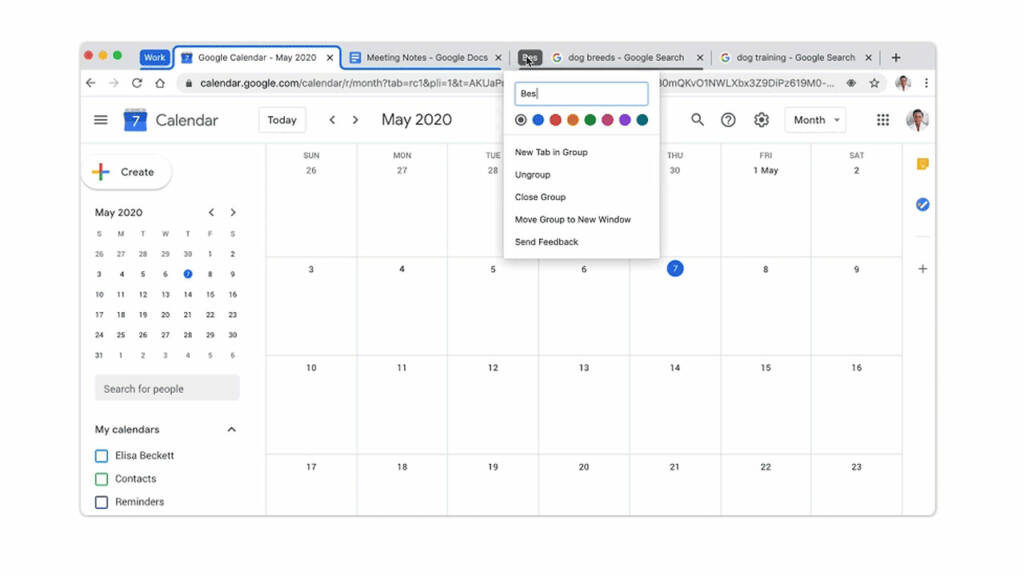
Task: Click the Chrome profile avatar in toolbar
Action: coord(903,83)
